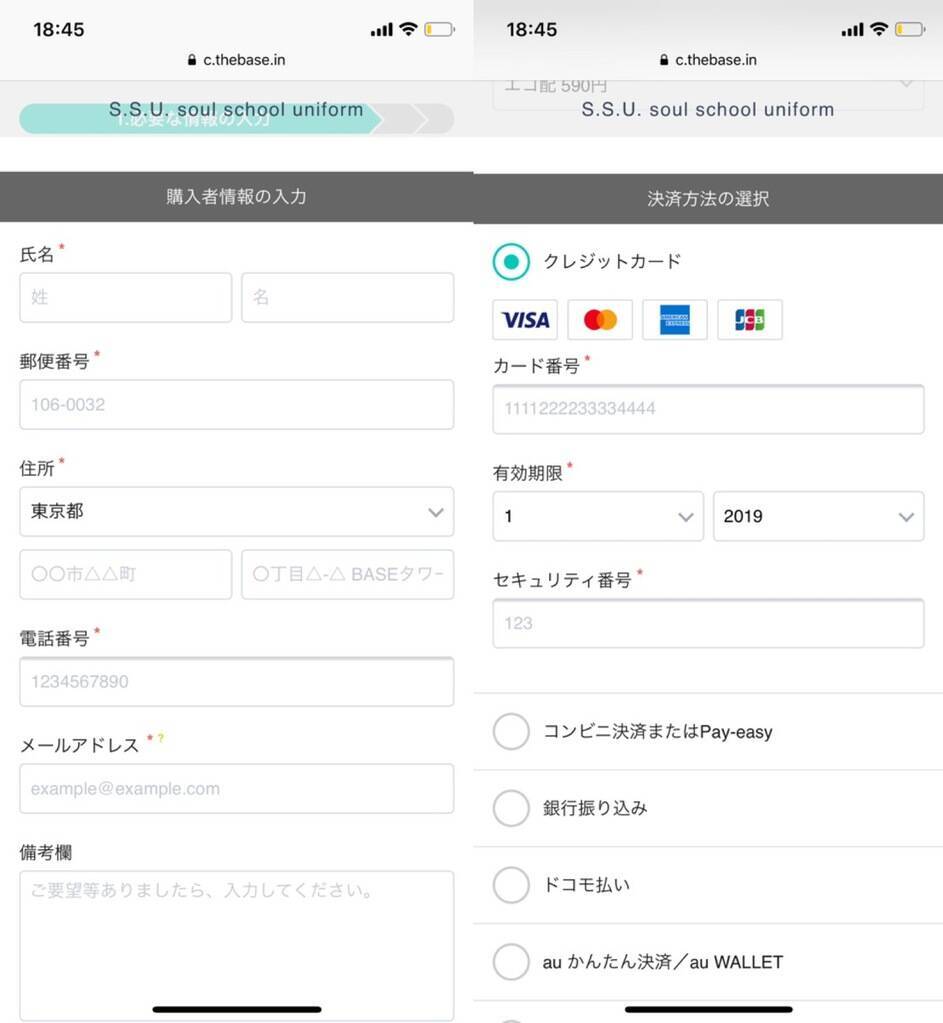This screenshot has height=1023, width=943.
Task: Select 銀行振り込み as payment method
Action: click(x=511, y=808)
